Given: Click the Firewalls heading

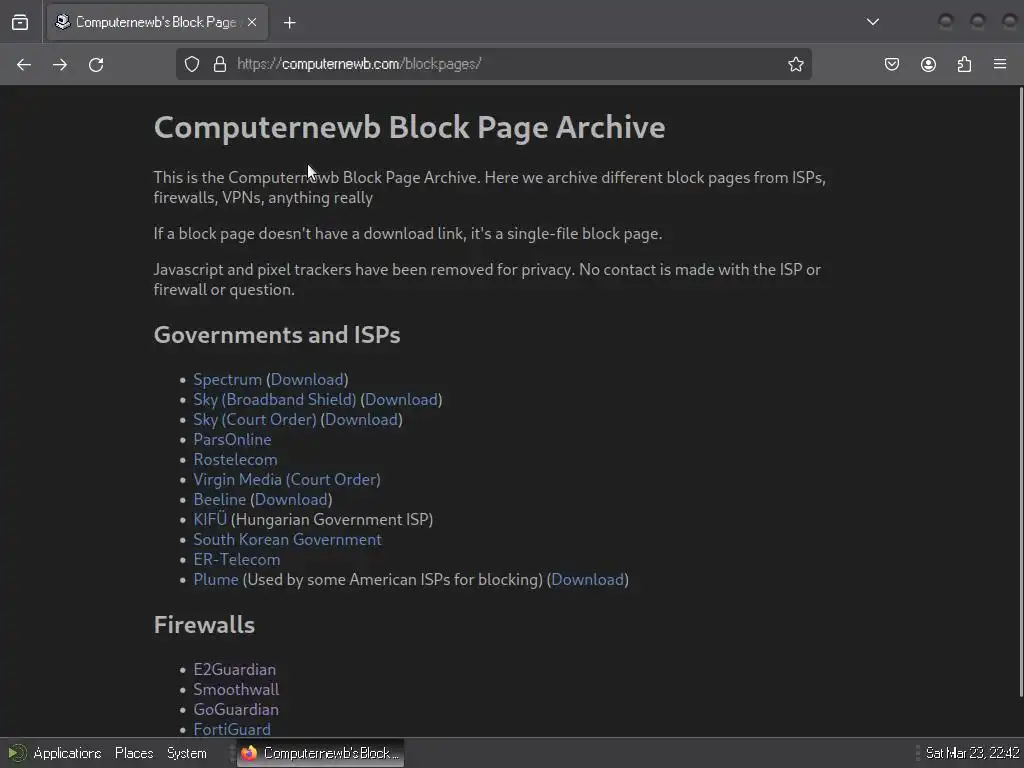Looking at the screenshot, I should 204,625.
